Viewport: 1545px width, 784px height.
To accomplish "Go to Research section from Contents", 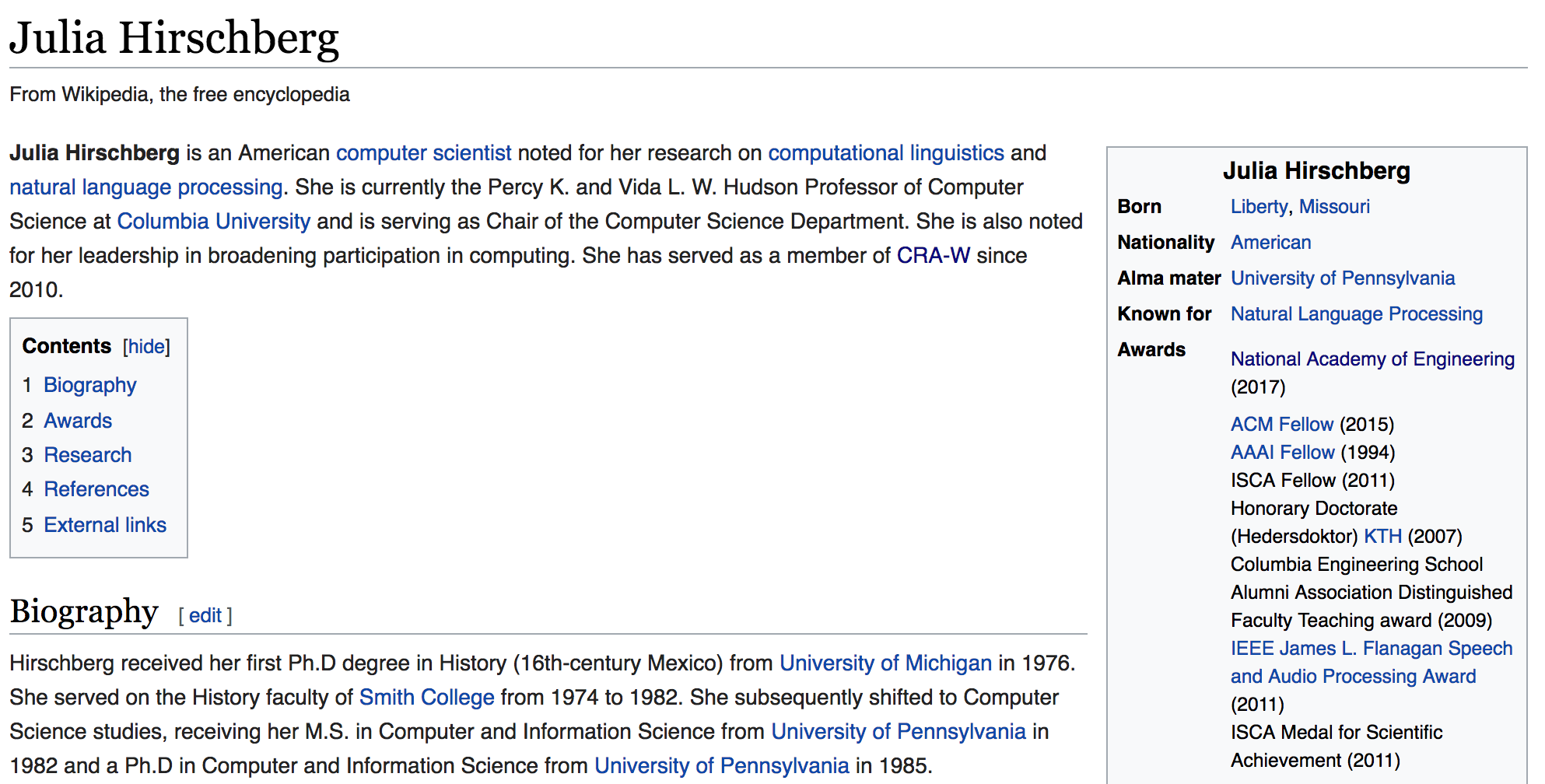I will point(87,455).
